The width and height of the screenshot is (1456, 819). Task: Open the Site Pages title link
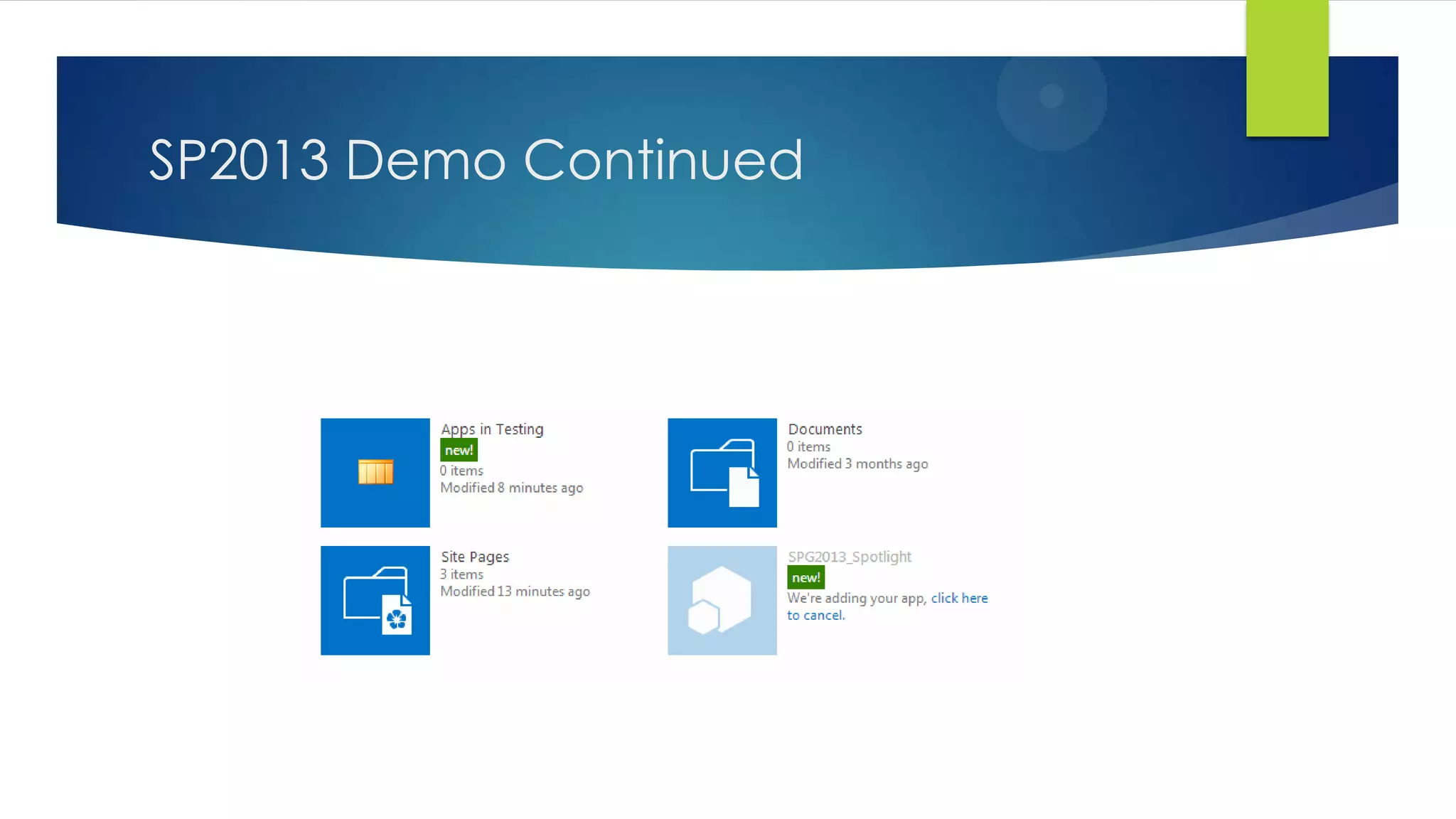tap(475, 557)
